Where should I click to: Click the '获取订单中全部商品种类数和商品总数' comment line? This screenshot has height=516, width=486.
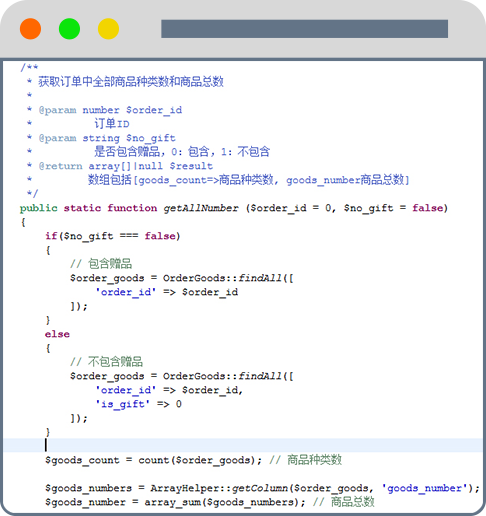[131, 82]
